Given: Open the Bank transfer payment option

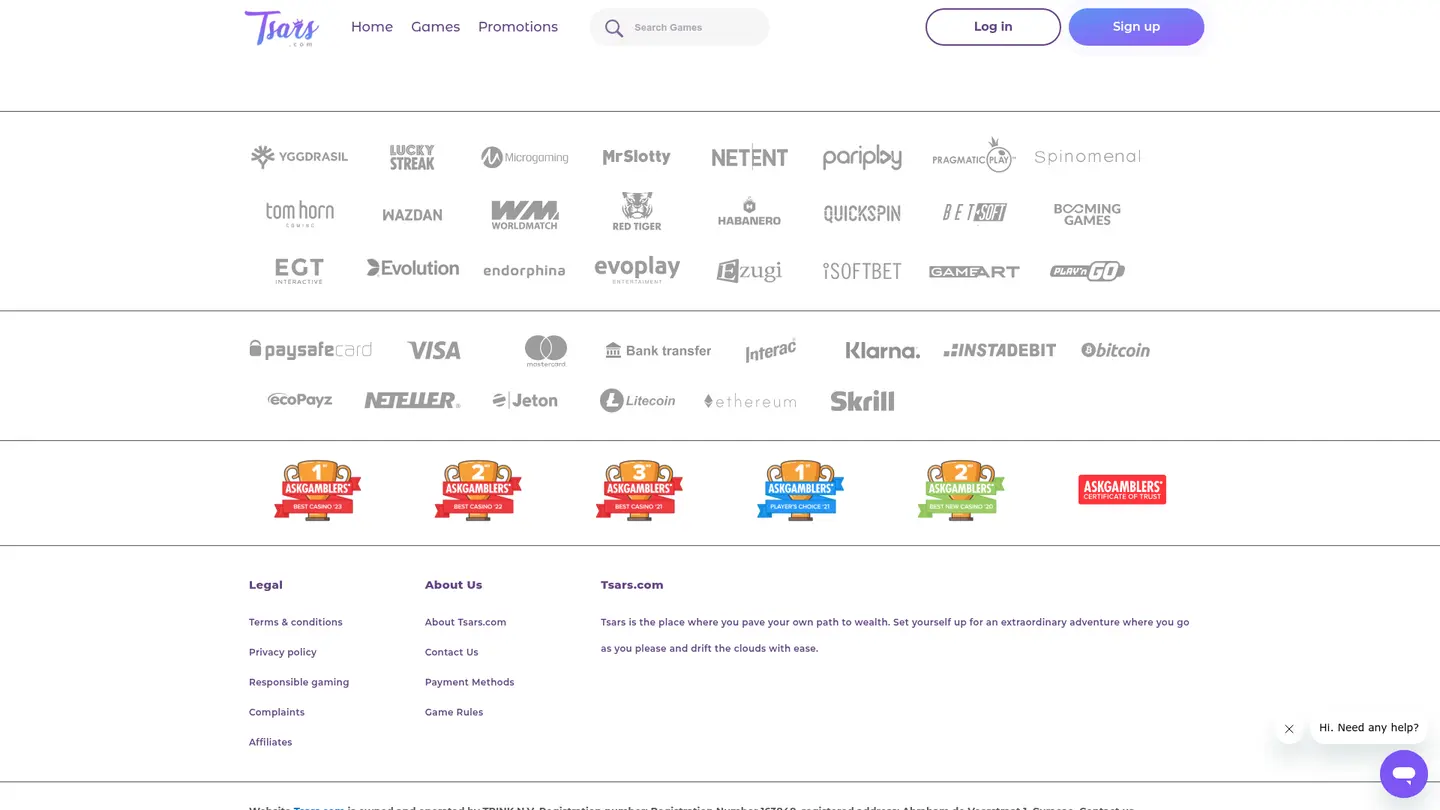Looking at the screenshot, I should tap(658, 350).
